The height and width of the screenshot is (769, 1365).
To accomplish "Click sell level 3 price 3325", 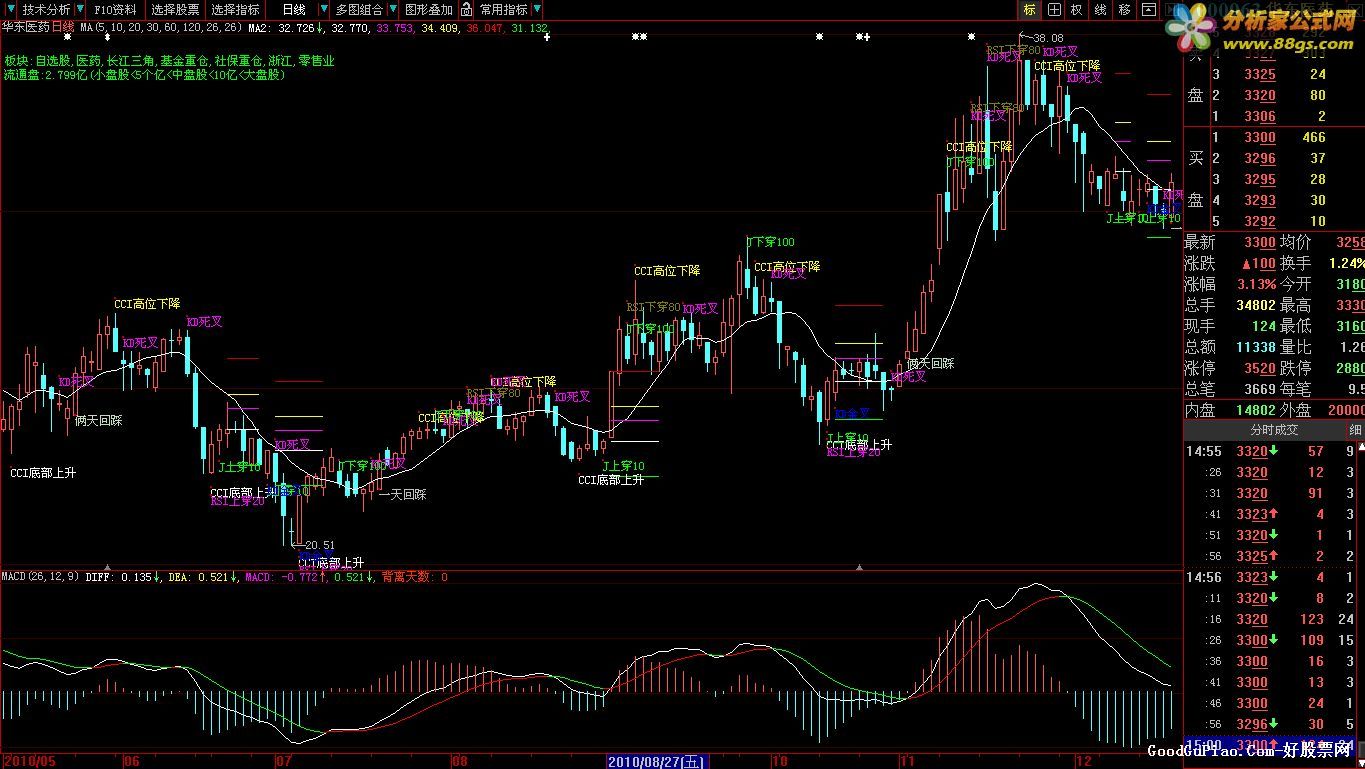I will (x=1259, y=74).
